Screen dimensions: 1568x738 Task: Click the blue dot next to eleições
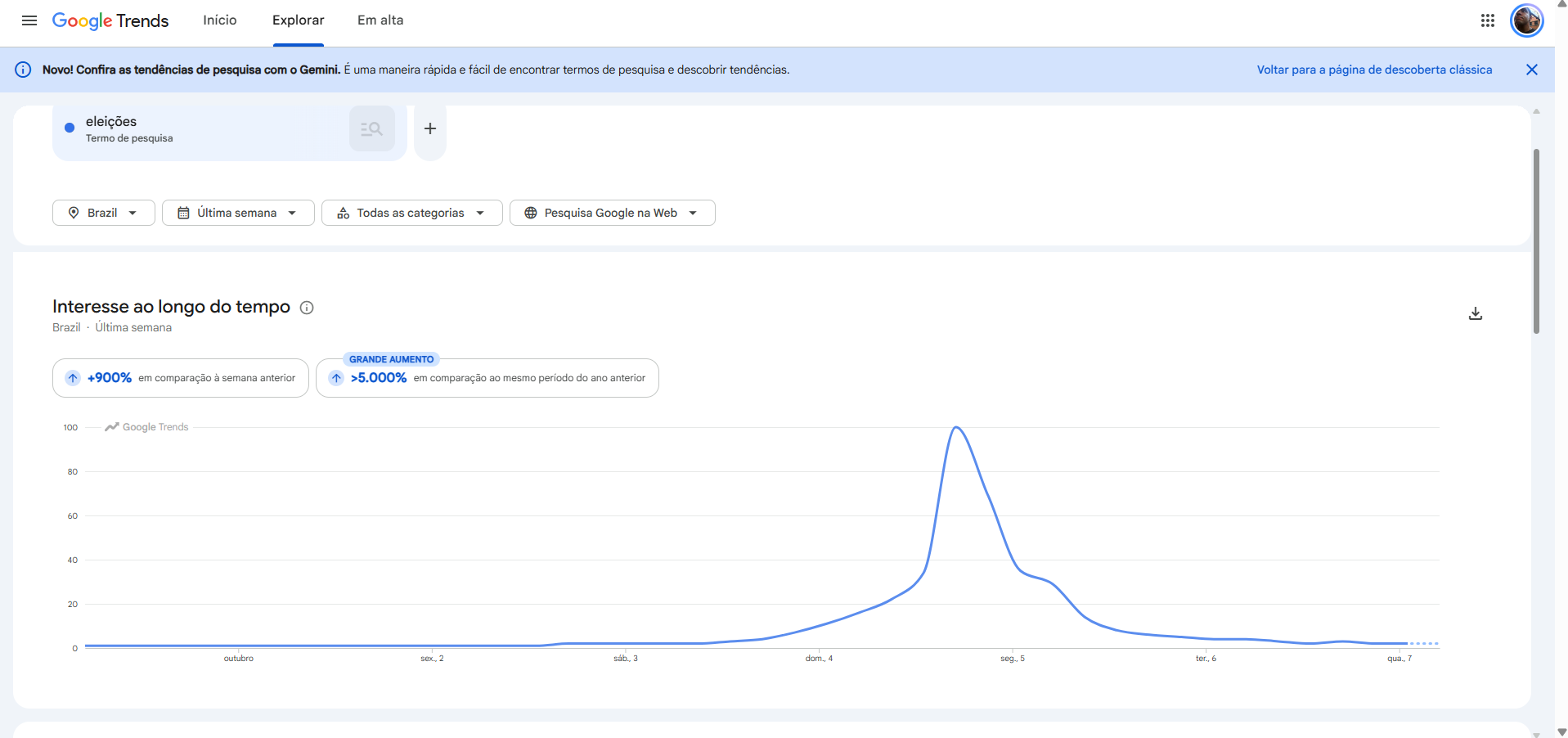pos(70,128)
